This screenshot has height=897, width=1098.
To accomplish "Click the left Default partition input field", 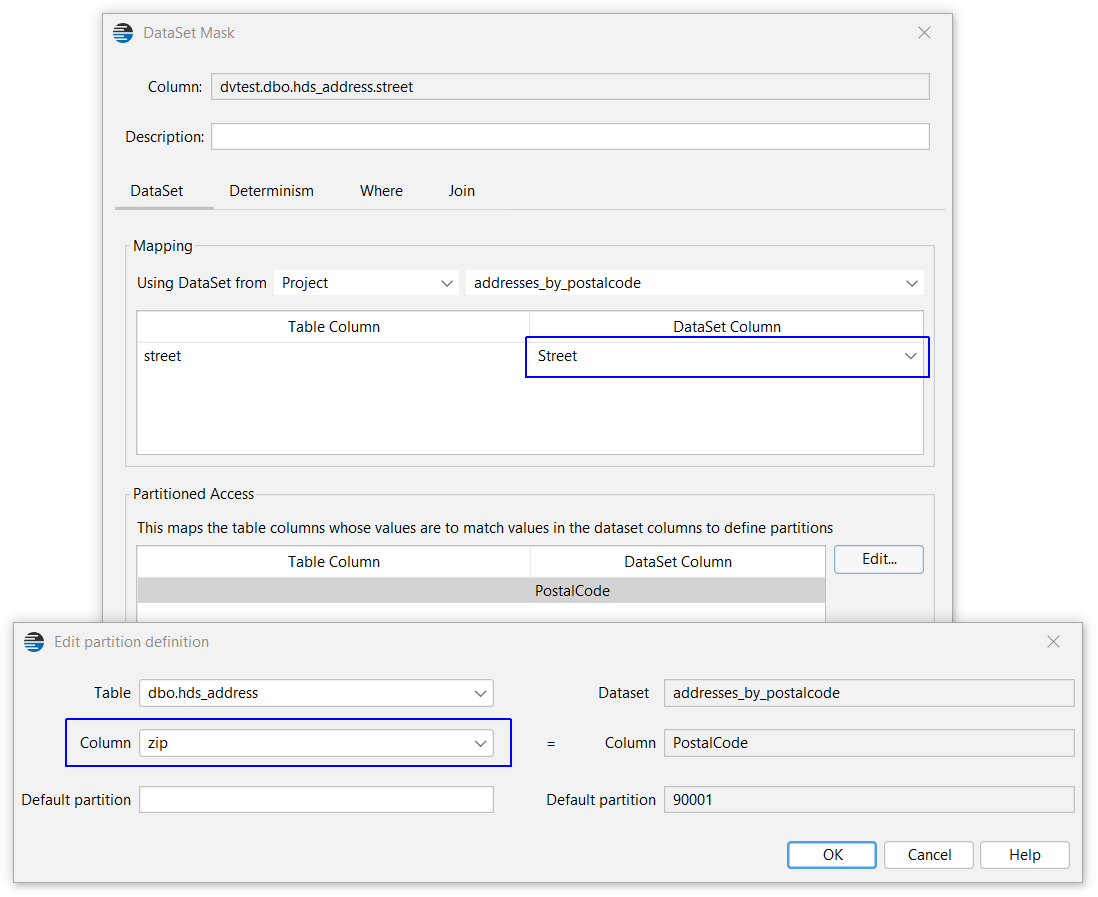I will click(x=317, y=800).
